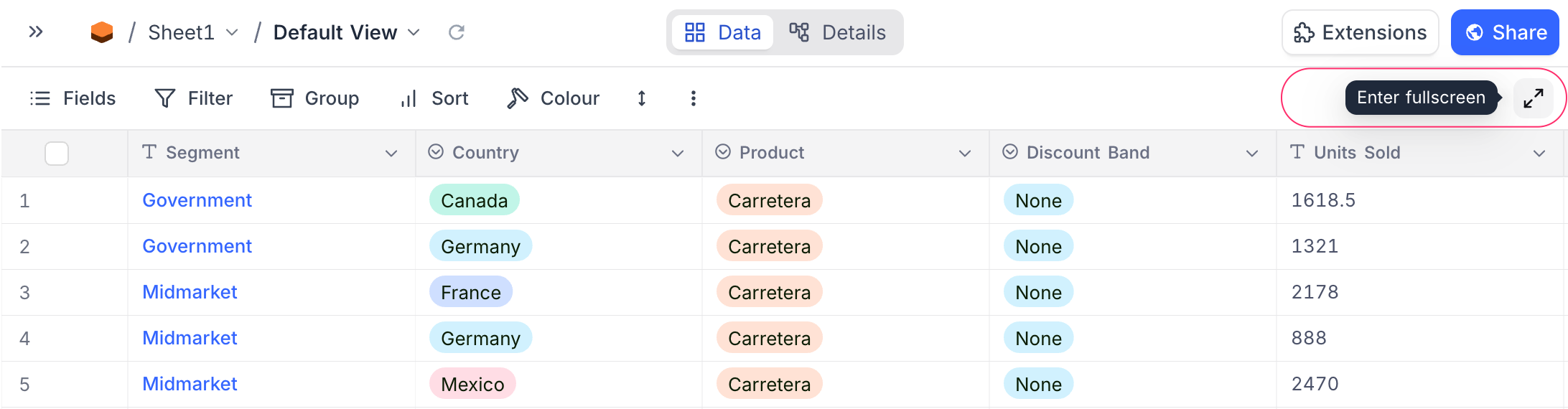The image size is (1568, 409).
Task: Enter fullscreen using the expand arrows icon
Action: tap(1533, 98)
